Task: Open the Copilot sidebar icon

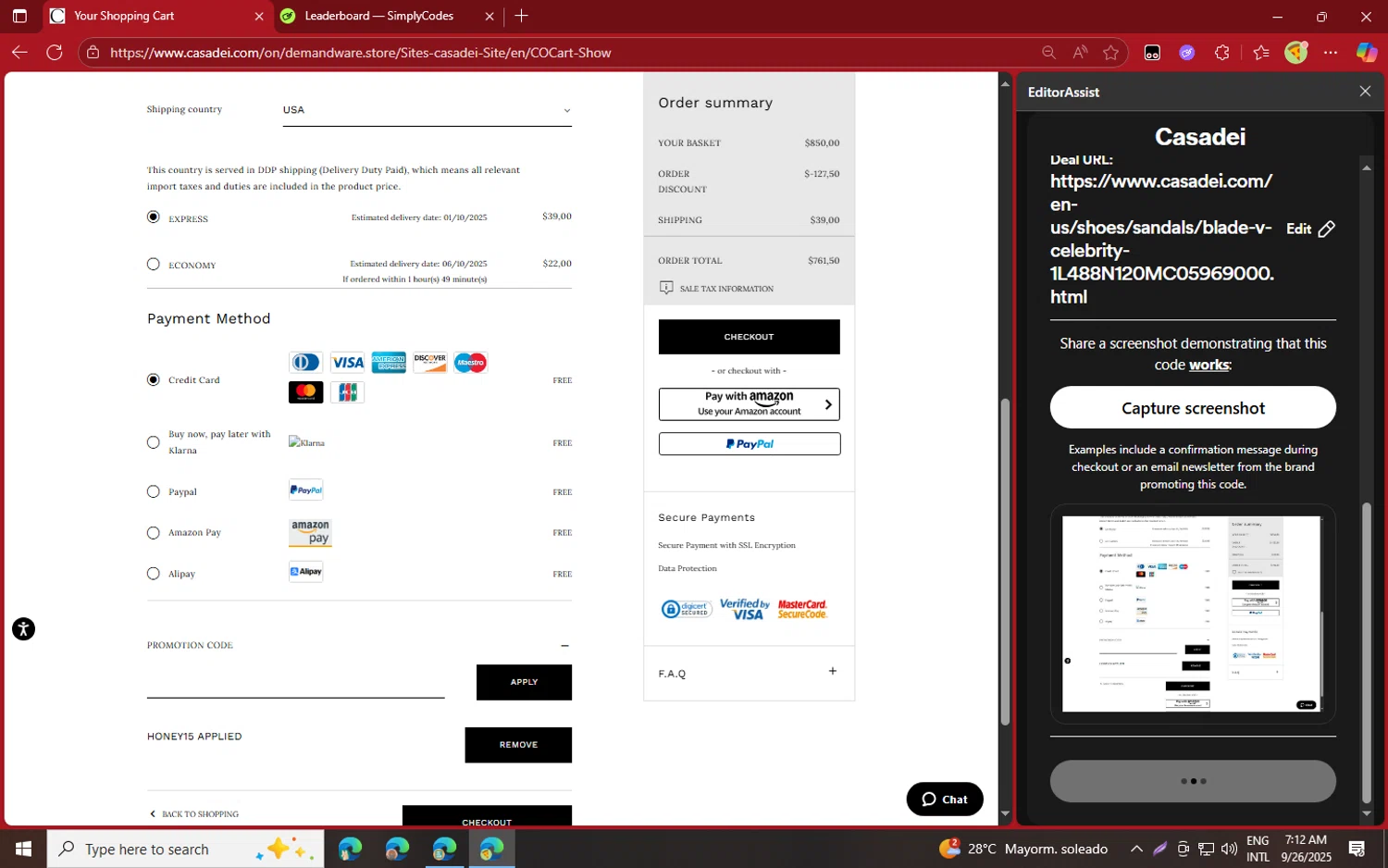Action: (1367, 53)
